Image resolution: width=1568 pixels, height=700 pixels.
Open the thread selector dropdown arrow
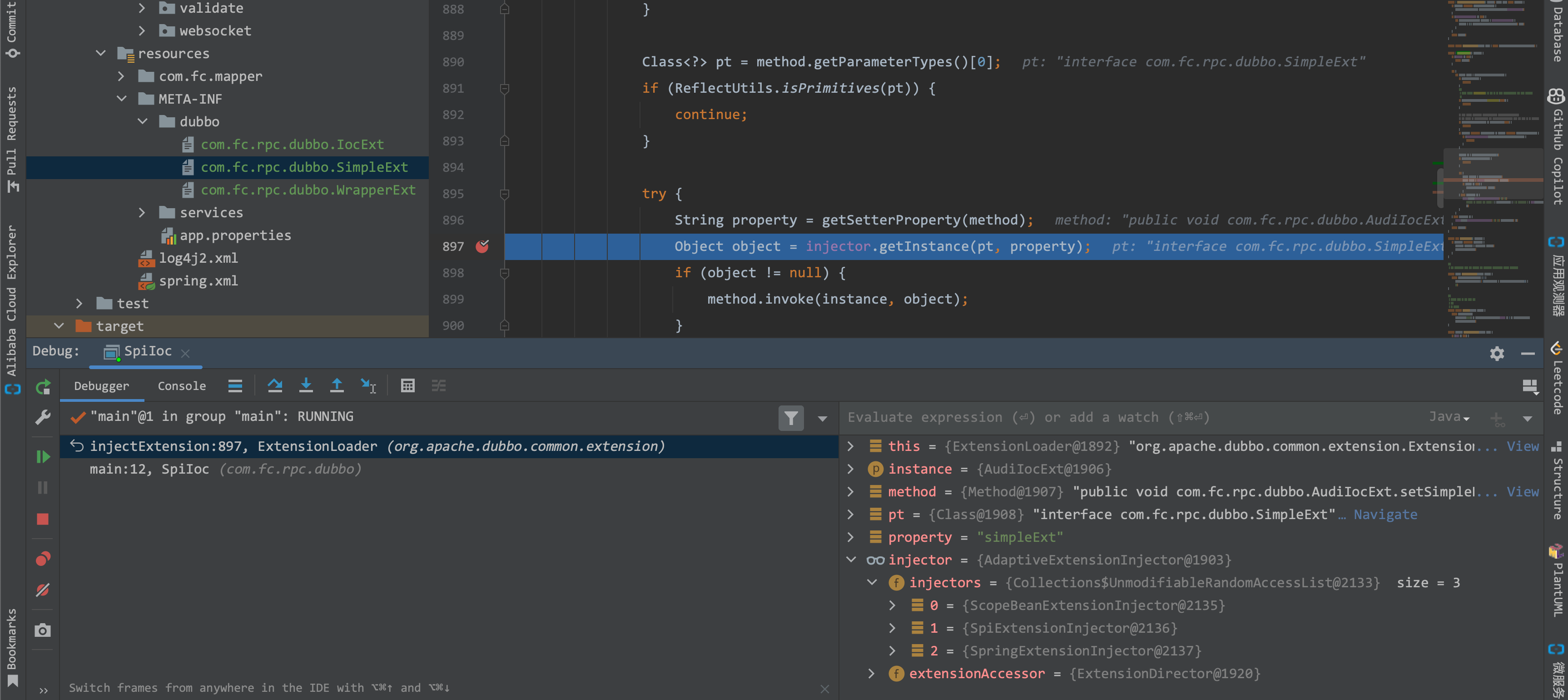tap(822, 419)
